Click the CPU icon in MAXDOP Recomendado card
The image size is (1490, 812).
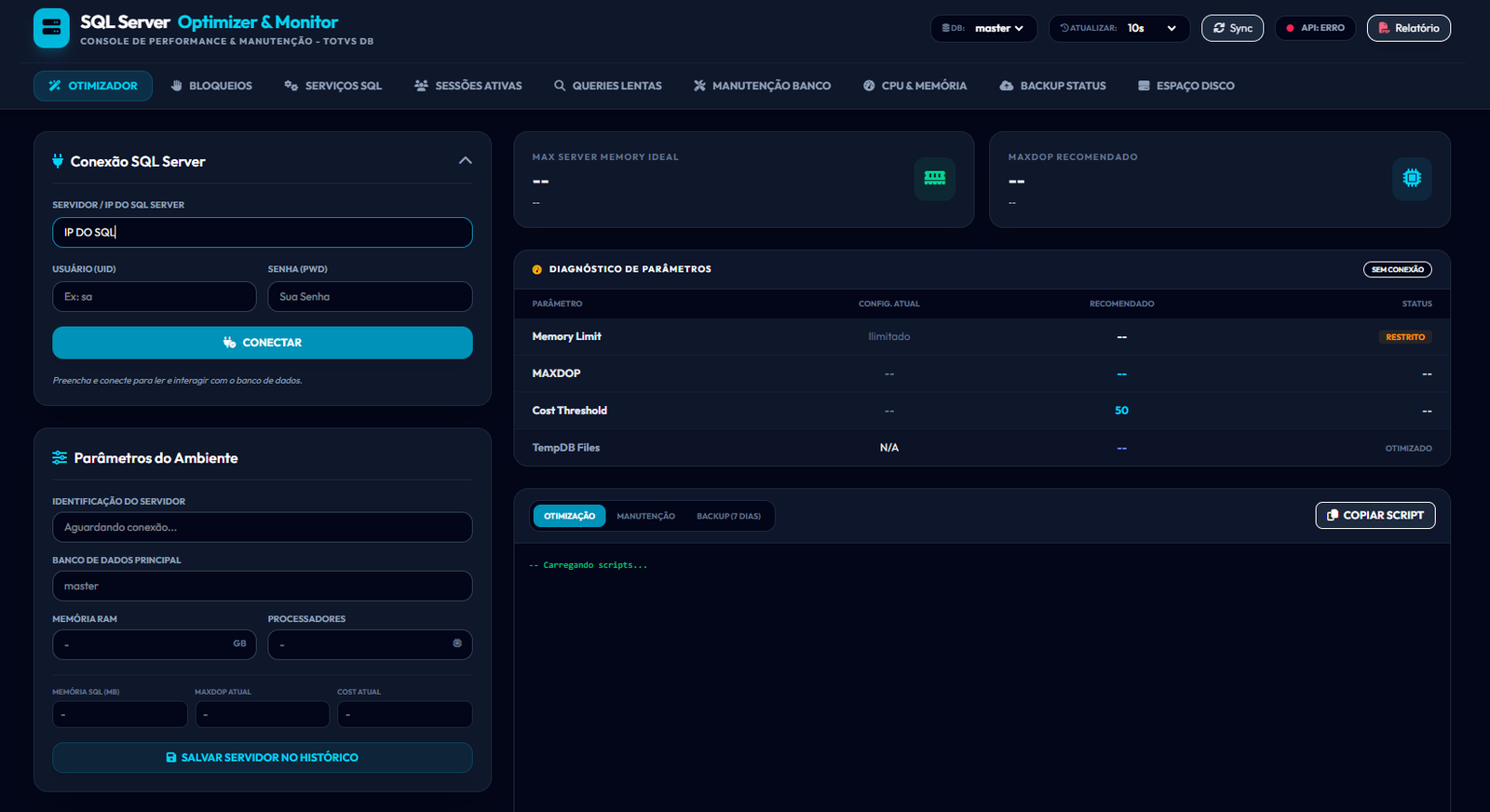tap(1412, 178)
